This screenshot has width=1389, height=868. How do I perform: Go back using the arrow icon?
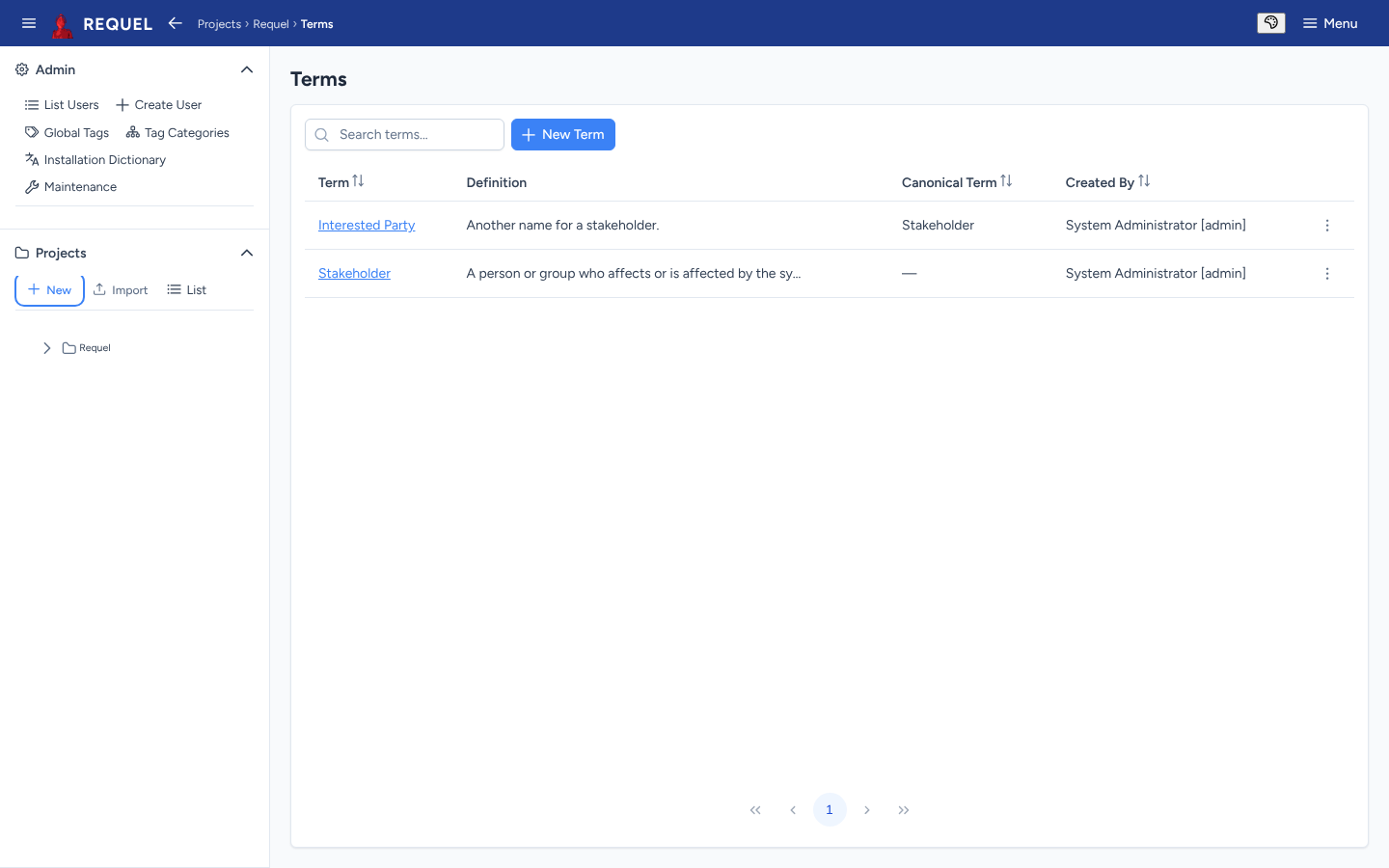click(175, 23)
